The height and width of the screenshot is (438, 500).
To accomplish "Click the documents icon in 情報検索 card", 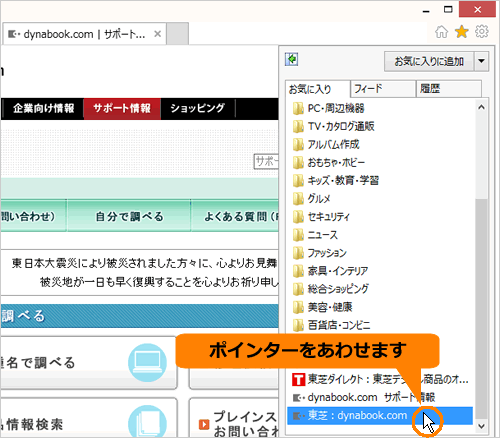I will click(x=147, y=421).
